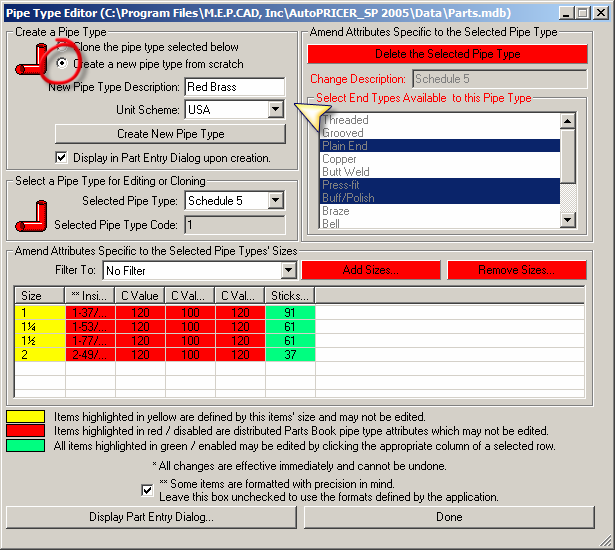Image resolution: width=615 pixels, height=550 pixels.
Task: Click the New Pipe Type Description field
Action: (x=234, y=88)
